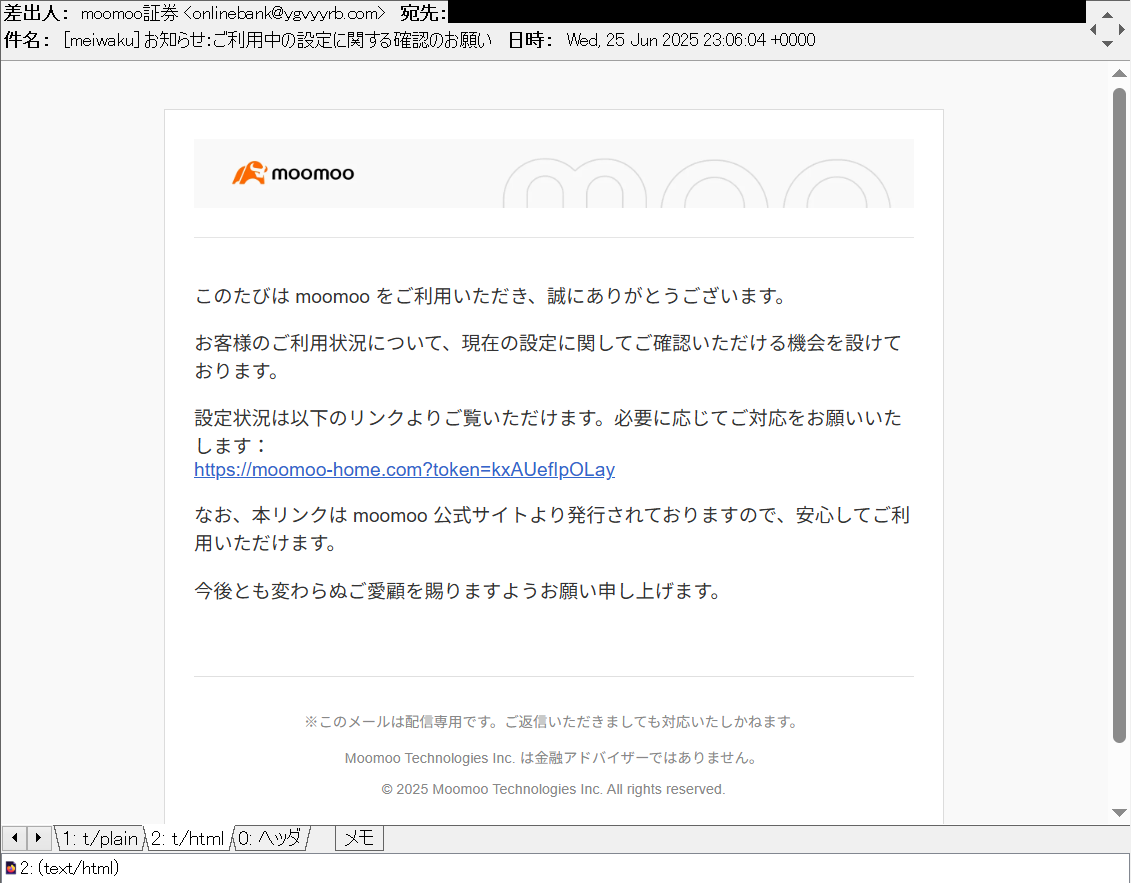Select the 2: t/html tab

click(x=187, y=838)
